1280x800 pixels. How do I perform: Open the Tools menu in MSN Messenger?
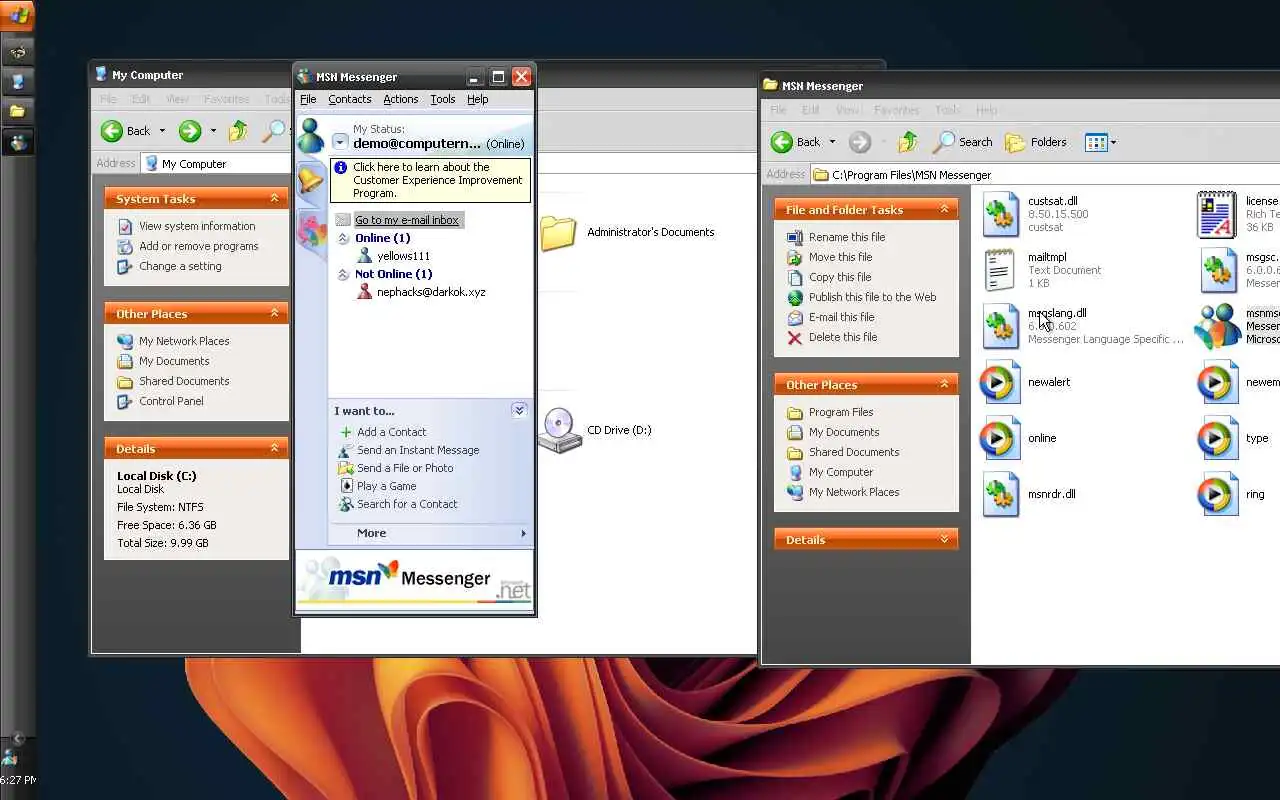tap(443, 99)
